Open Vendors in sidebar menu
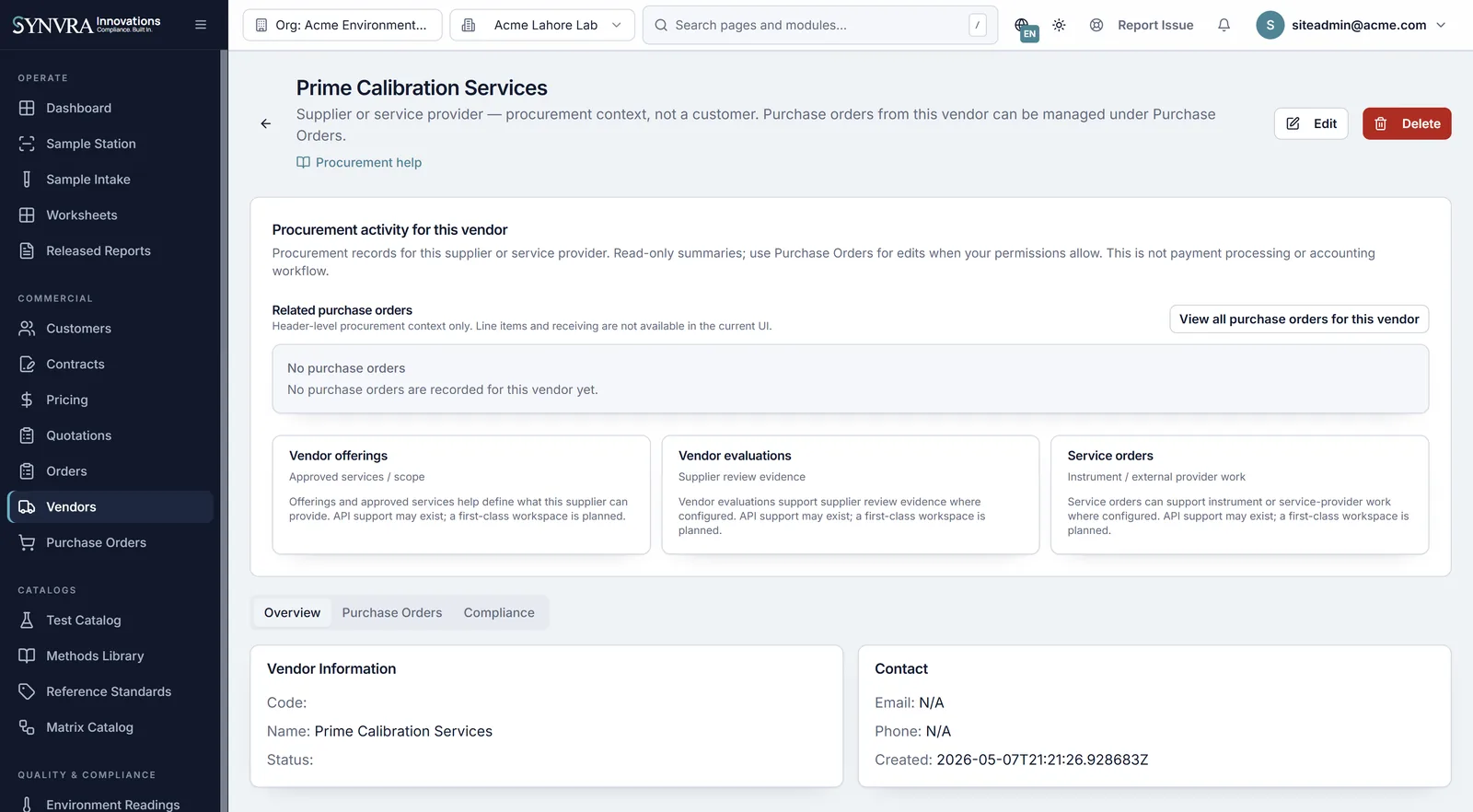The width and height of the screenshot is (1473, 812). click(x=110, y=507)
